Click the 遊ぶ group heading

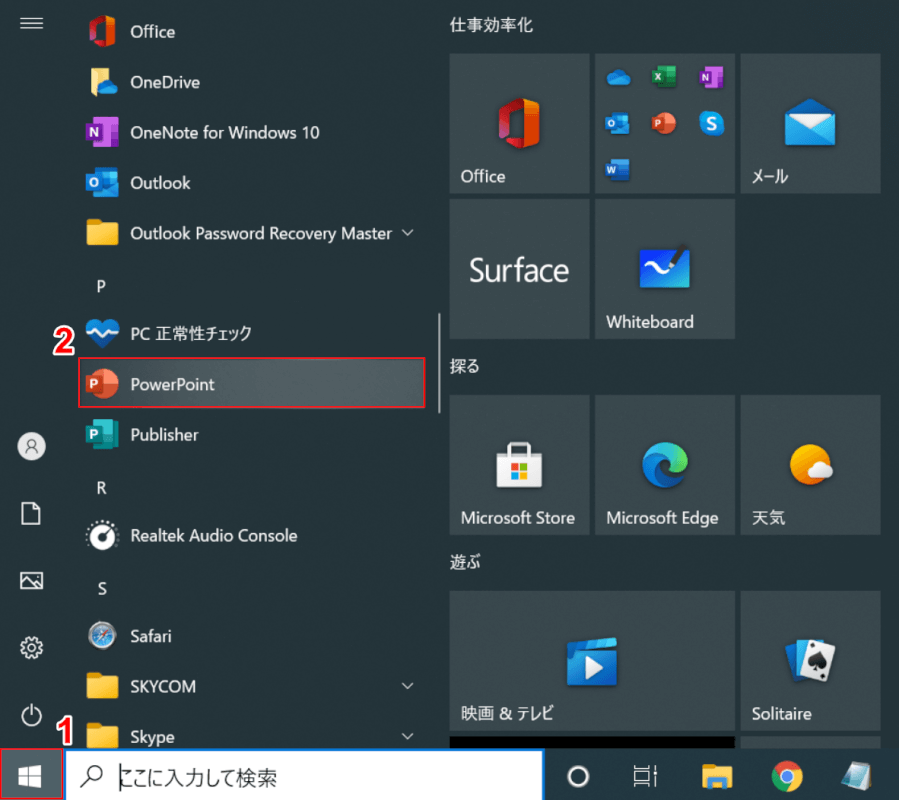(x=465, y=561)
